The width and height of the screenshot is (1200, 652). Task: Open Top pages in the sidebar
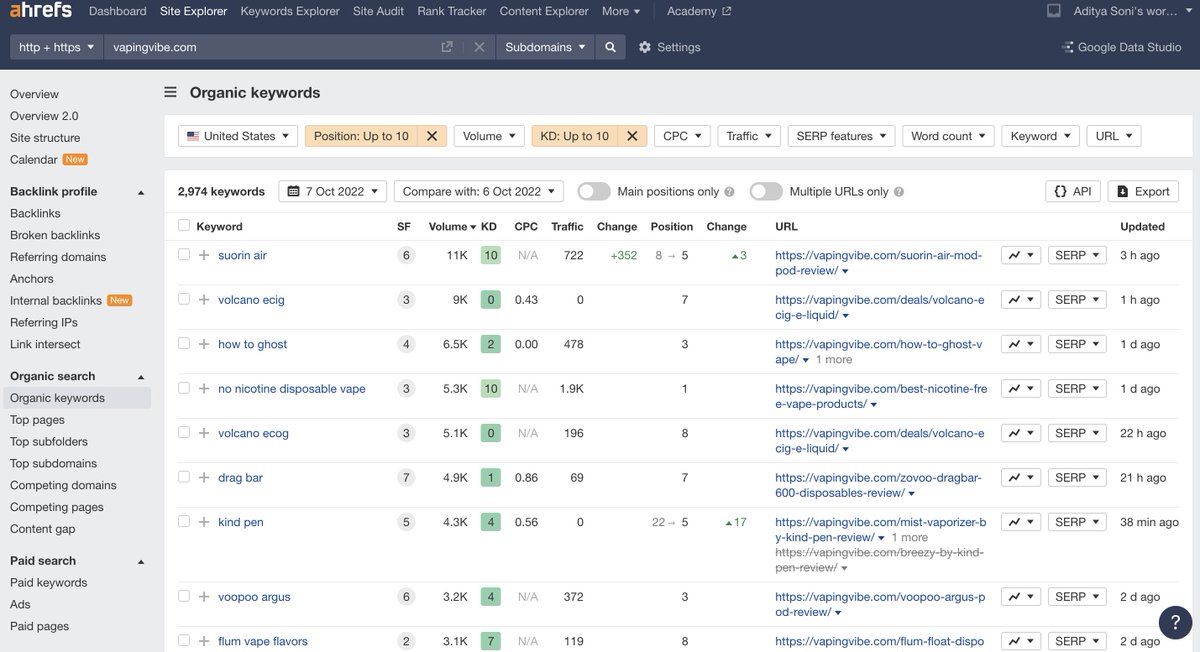point(37,420)
